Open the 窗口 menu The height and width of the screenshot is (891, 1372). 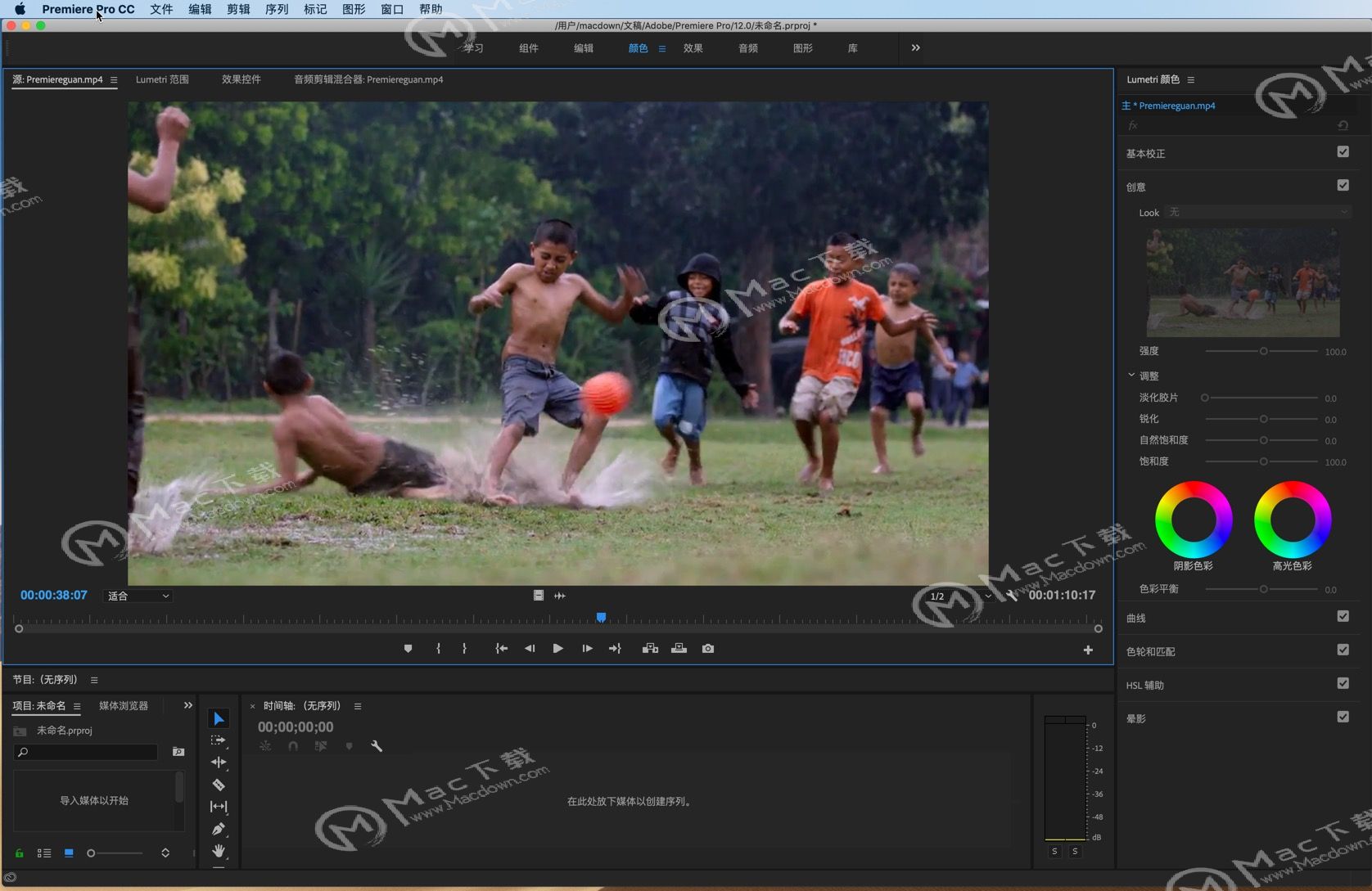392,9
